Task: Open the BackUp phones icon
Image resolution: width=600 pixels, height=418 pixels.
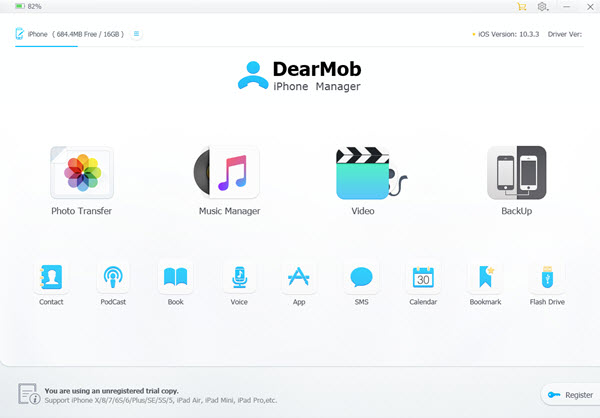Action: [517, 173]
